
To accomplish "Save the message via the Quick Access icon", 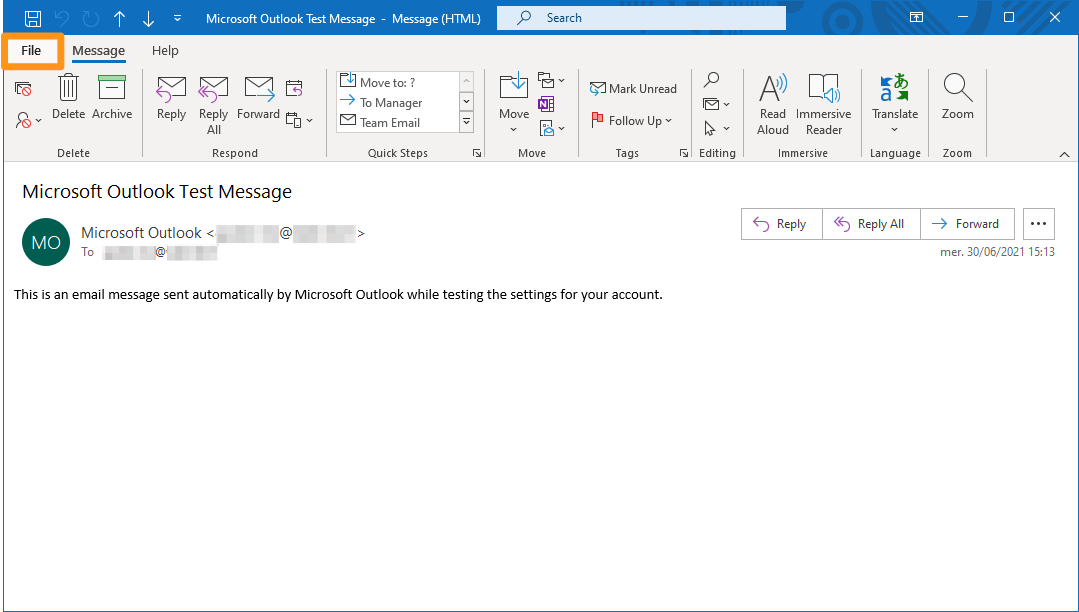I will click(32, 17).
